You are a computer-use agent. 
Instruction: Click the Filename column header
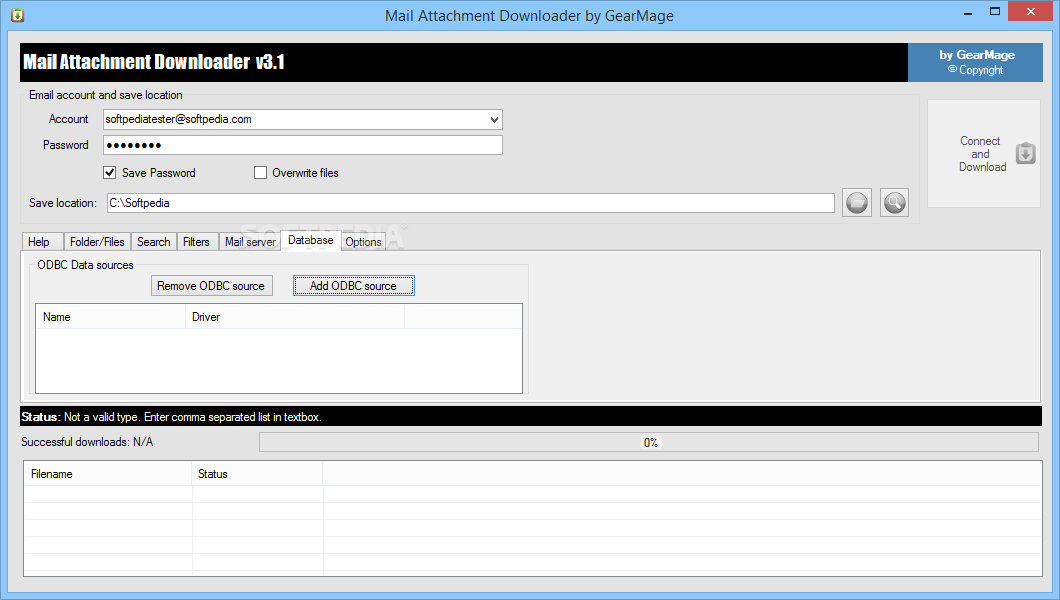(x=108, y=474)
